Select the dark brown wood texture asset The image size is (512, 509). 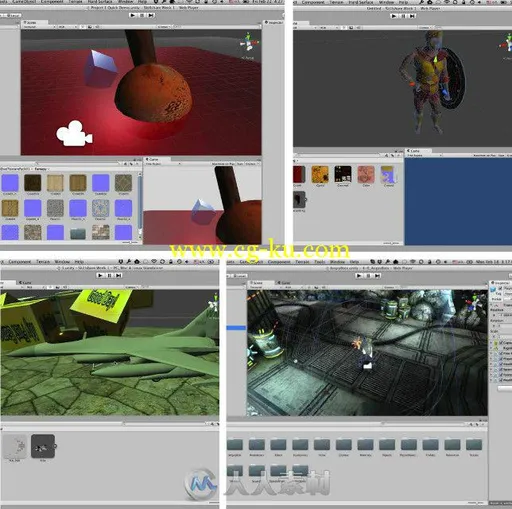pyautogui.click(x=33, y=183)
